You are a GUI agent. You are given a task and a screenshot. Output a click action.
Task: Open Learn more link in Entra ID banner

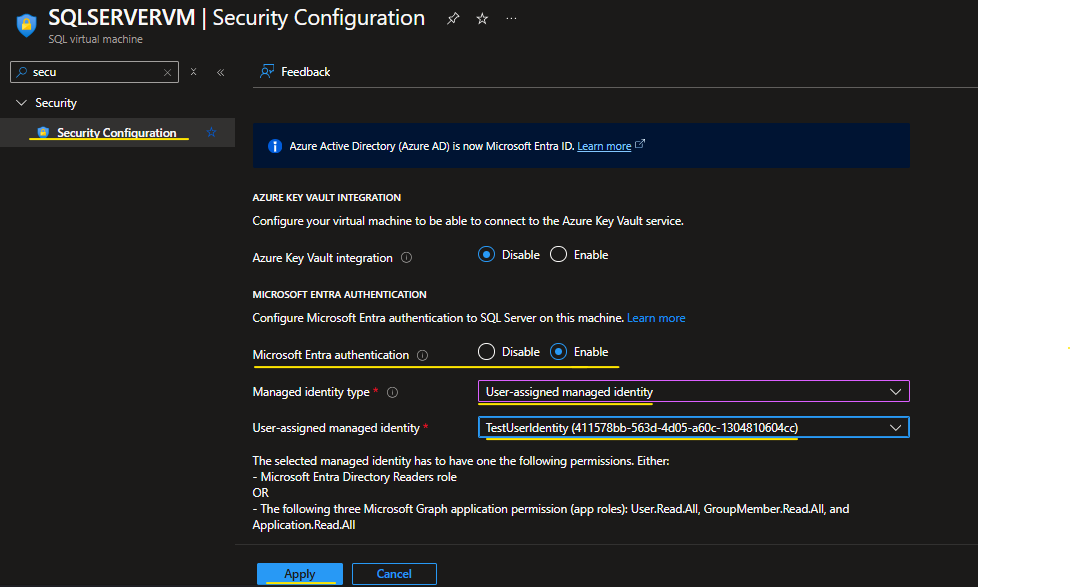(x=604, y=146)
